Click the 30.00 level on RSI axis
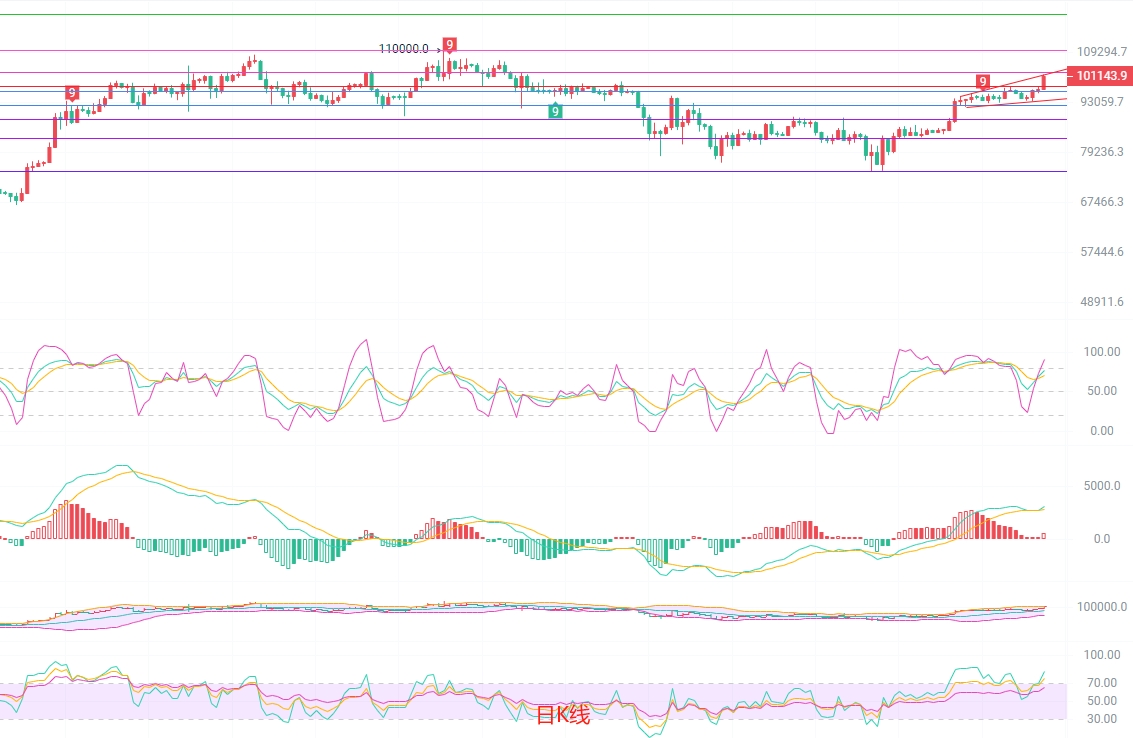The width and height of the screenshot is (1133, 738). click(1103, 718)
